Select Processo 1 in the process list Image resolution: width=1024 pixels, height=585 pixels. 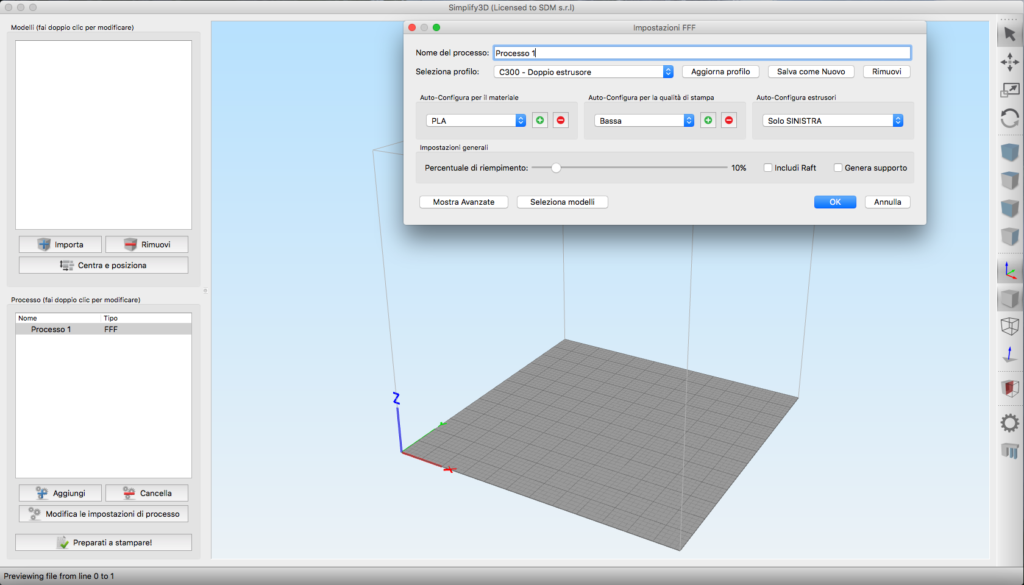point(51,329)
